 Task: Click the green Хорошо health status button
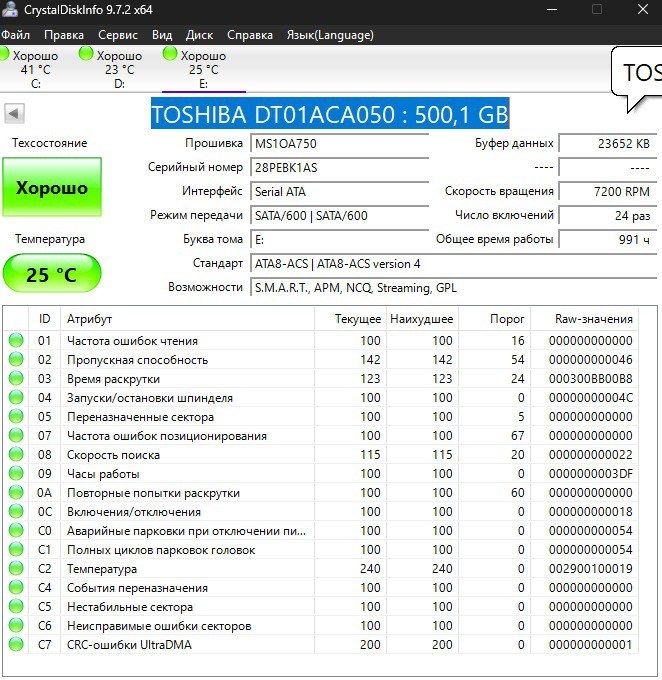52,187
